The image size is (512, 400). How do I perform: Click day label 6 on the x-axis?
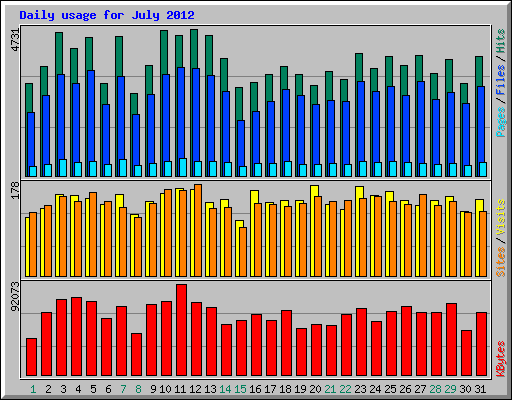(x=108, y=389)
